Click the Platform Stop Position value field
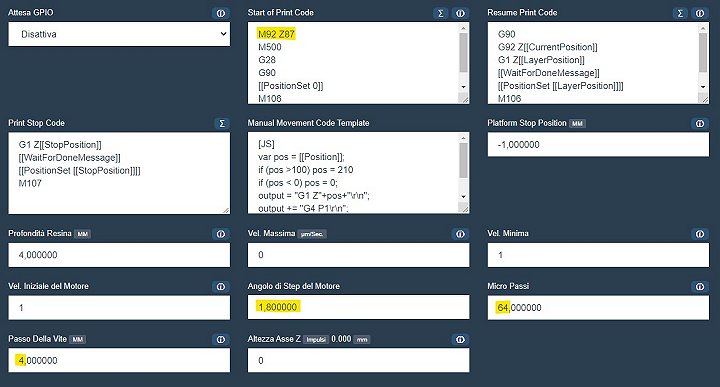 click(598, 145)
